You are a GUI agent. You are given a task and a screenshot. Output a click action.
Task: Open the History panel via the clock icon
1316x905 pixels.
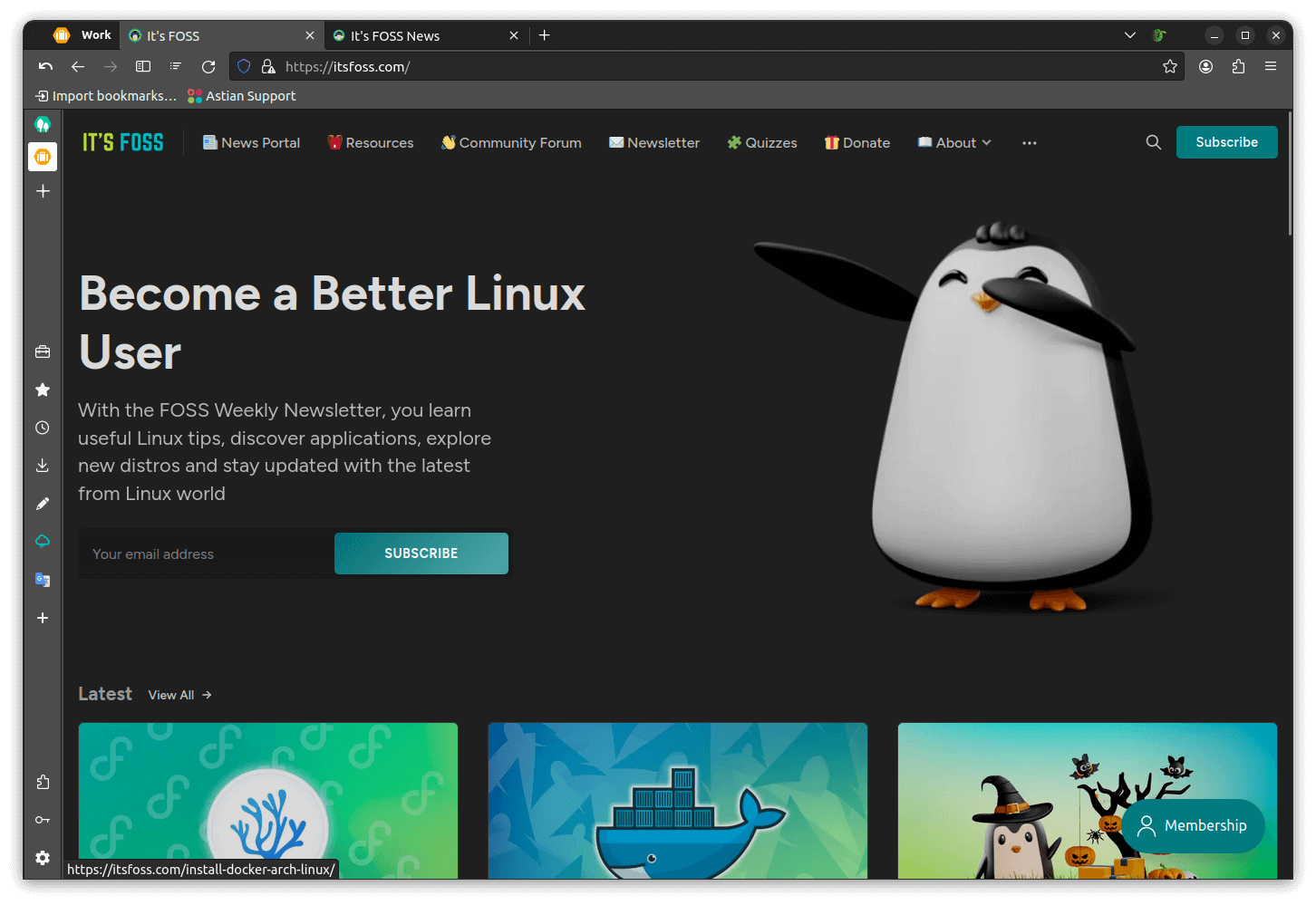tap(43, 428)
